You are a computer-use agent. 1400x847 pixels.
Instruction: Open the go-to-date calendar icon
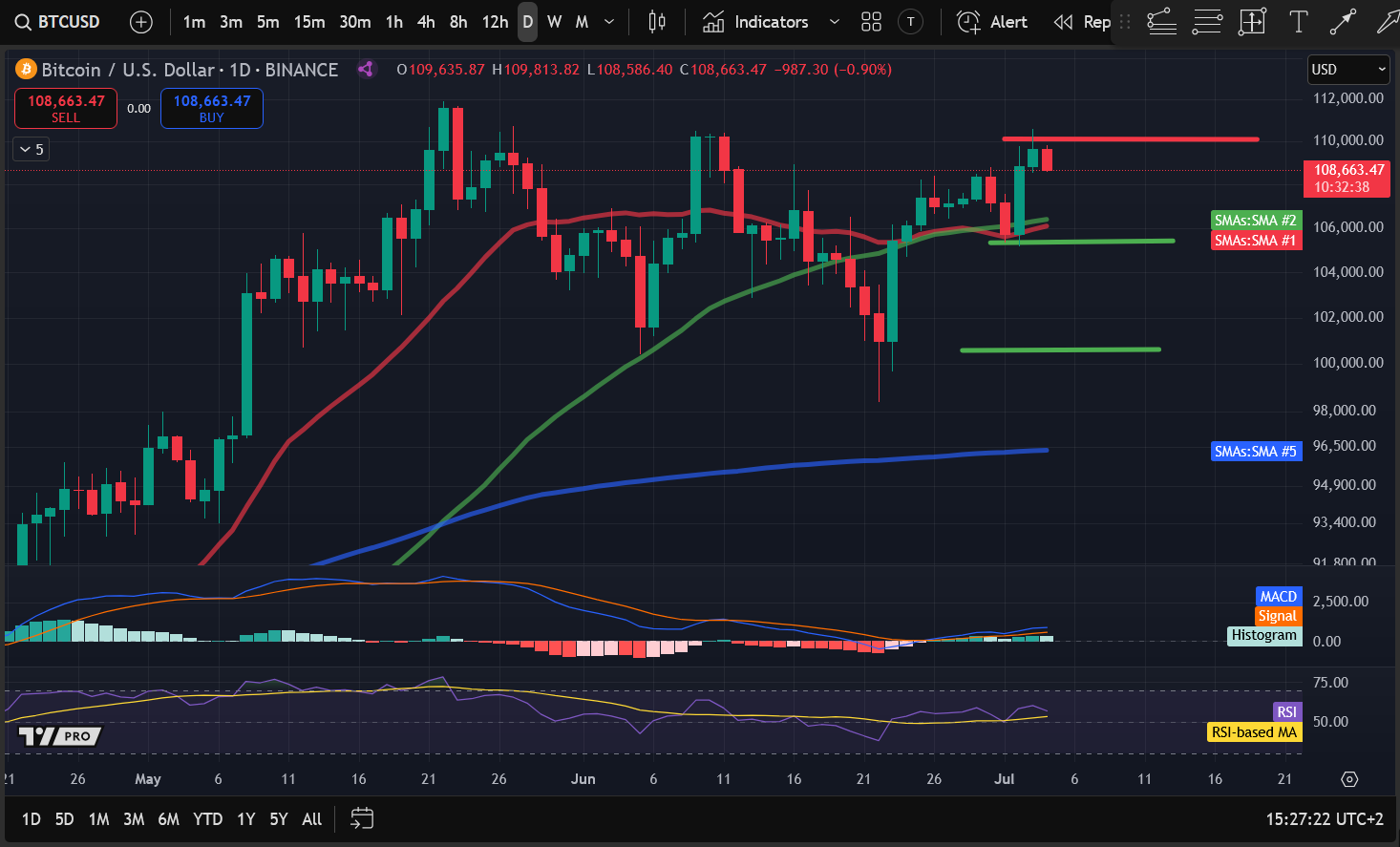click(x=362, y=818)
